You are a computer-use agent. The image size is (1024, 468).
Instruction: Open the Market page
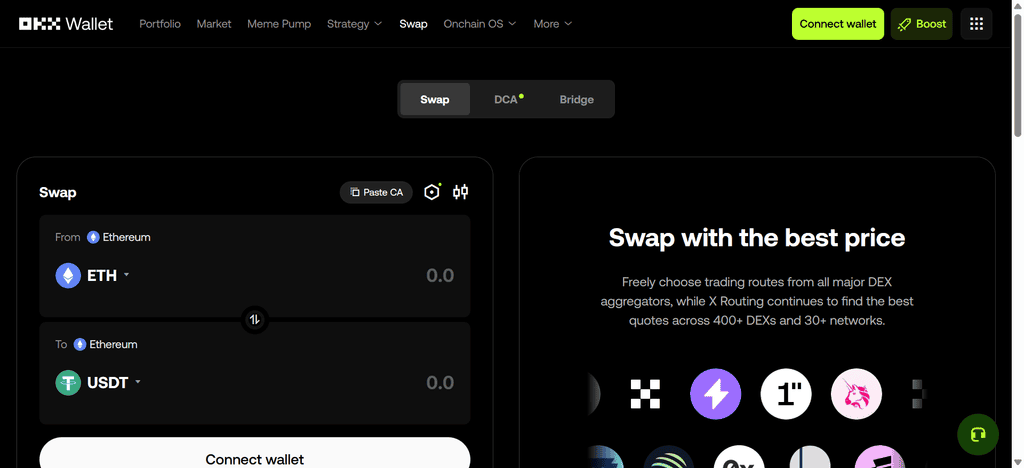(214, 24)
